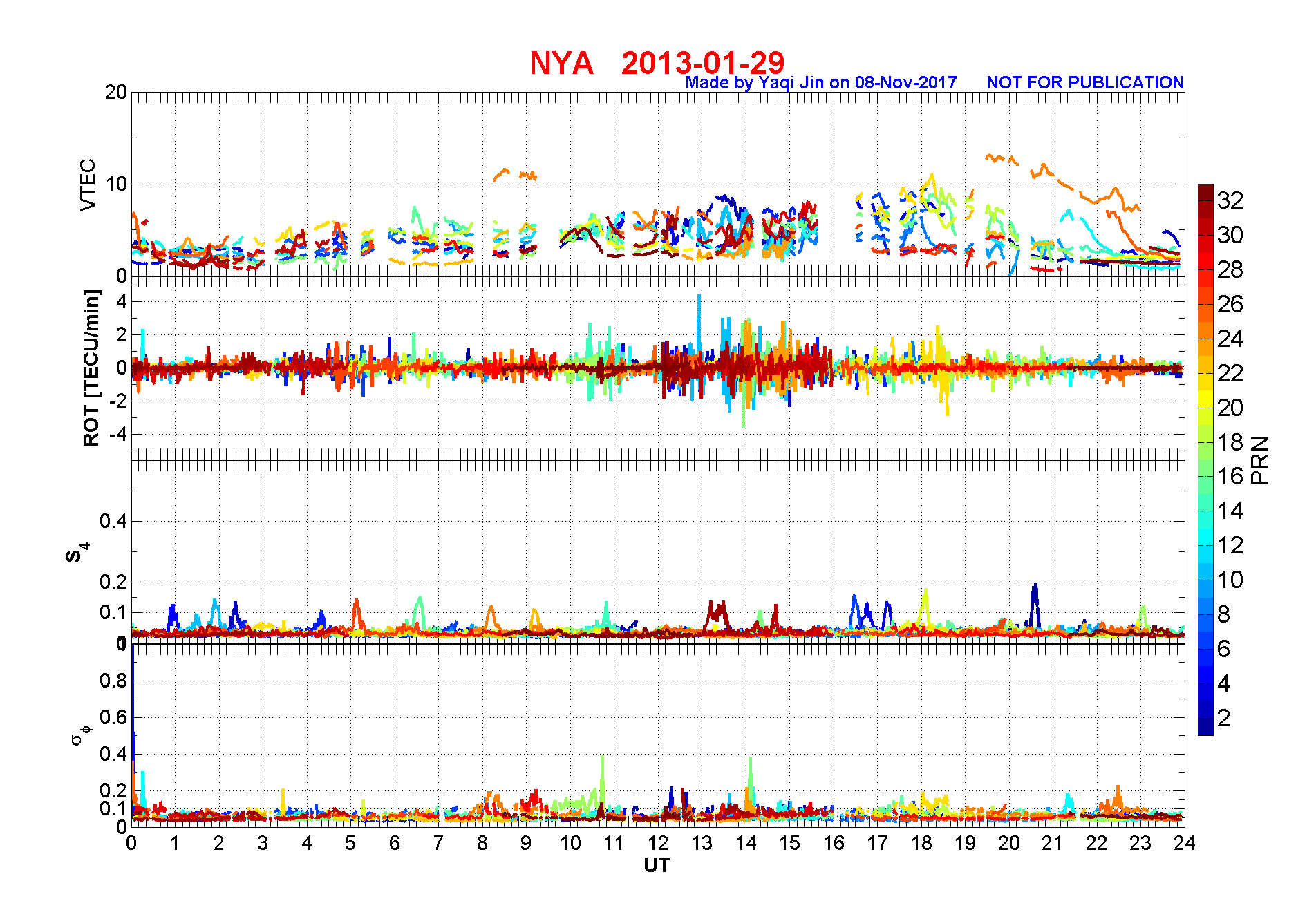Click the colorbar tick label "4" beside PRN scale
Image resolution: width=1316 pixels, height=919 pixels.
[x=1224, y=683]
